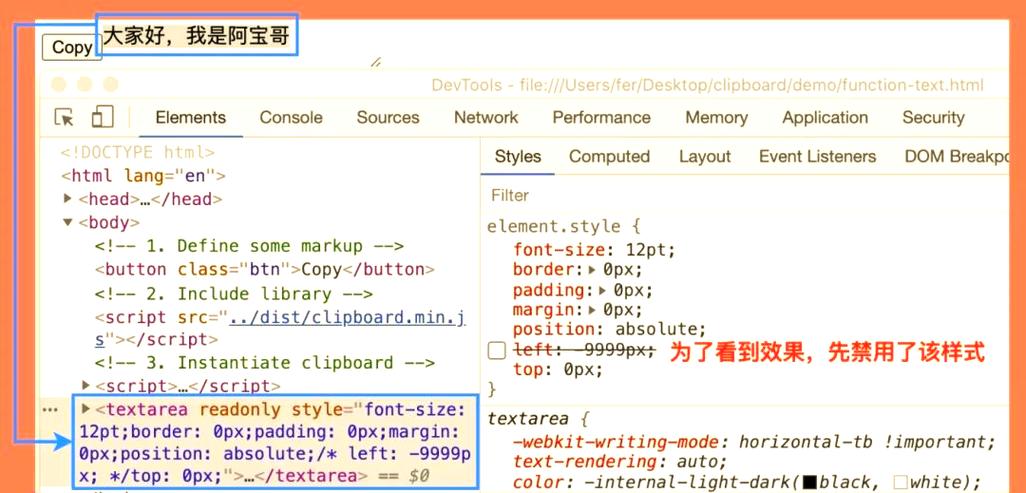Select the '3. Instantiate clipboard' comment
This screenshot has width=1026, height=493.
point(264,363)
